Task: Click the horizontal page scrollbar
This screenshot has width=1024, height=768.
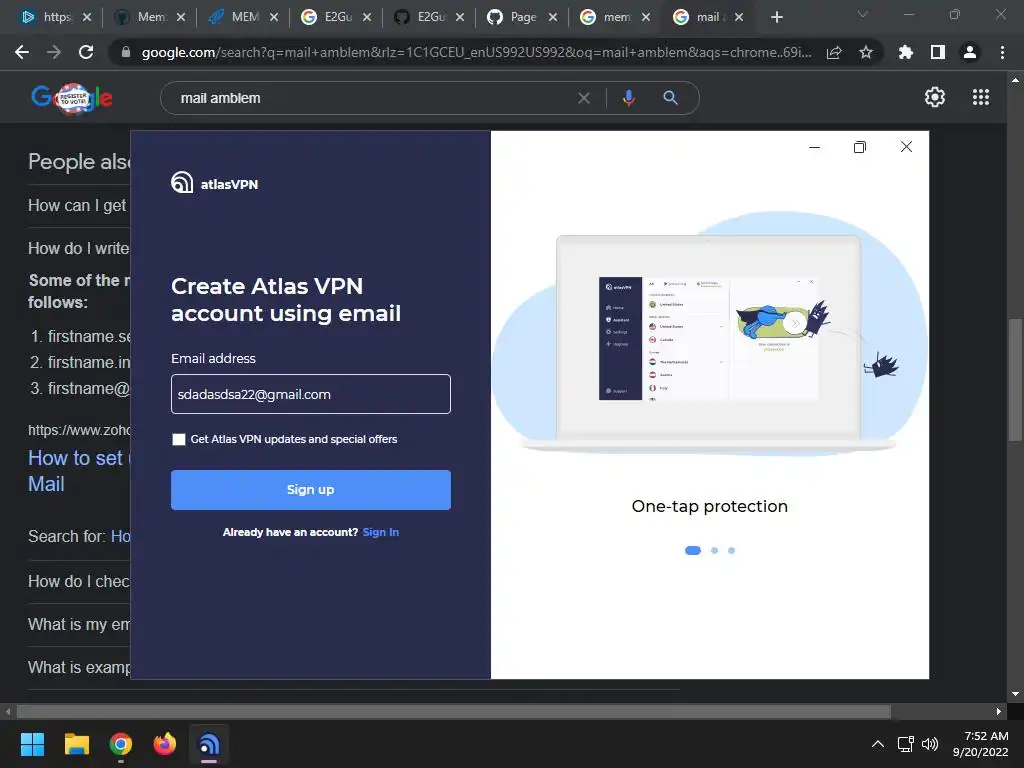Action: 454,711
